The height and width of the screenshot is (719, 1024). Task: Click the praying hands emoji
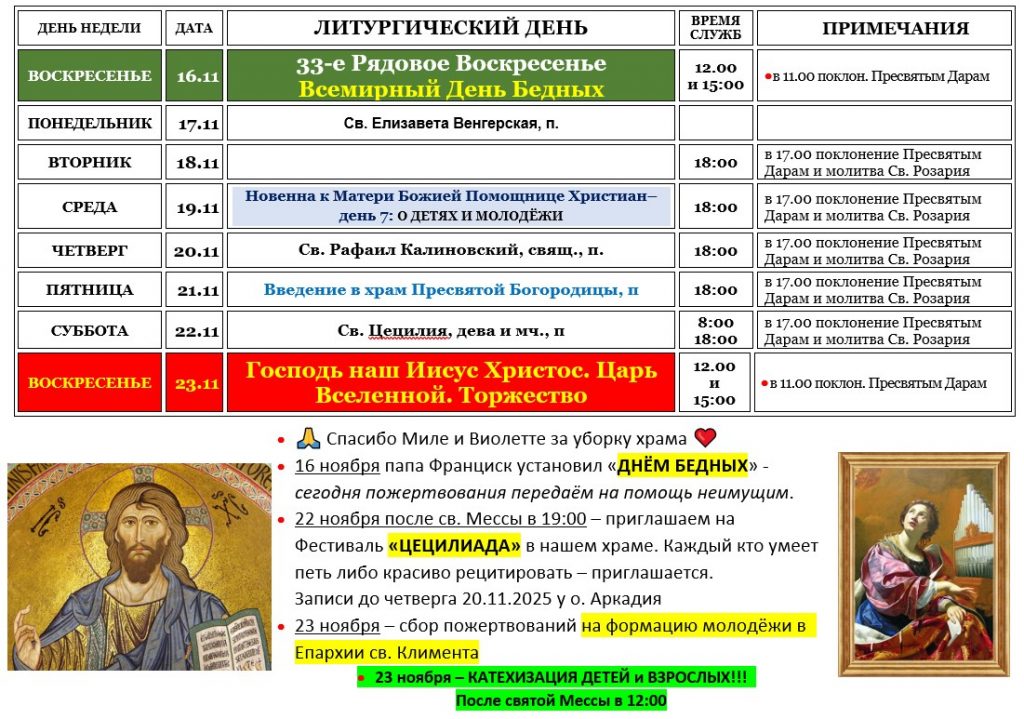pyautogui.click(x=305, y=439)
